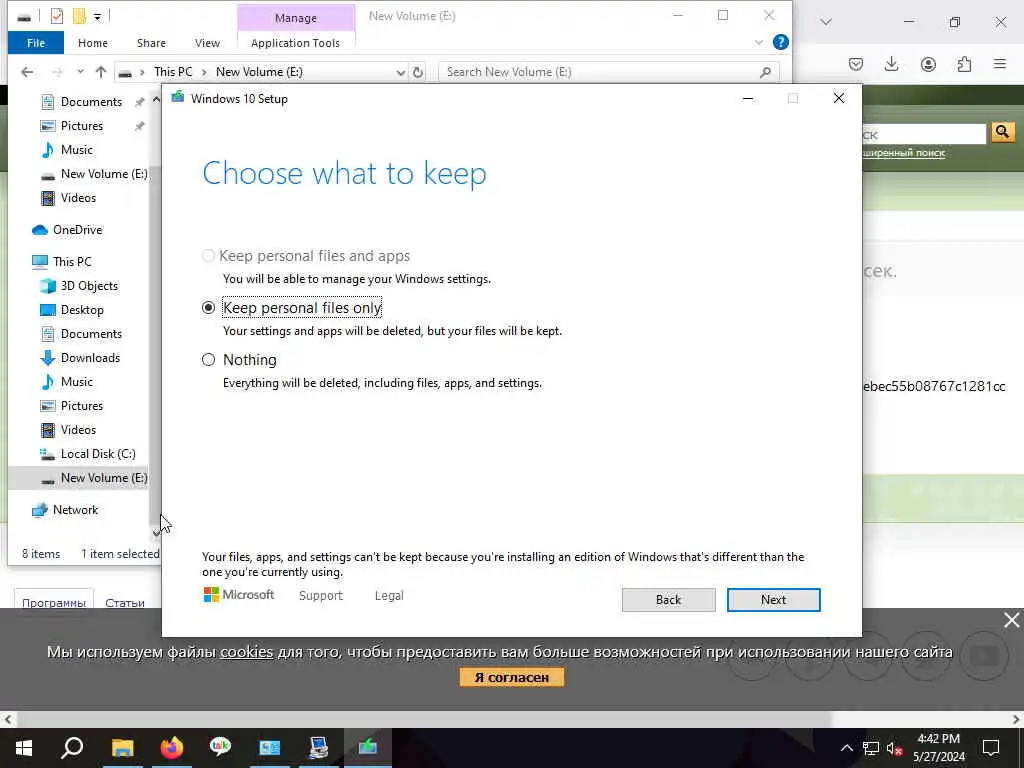Open Firefox from the taskbar

(172, 748)
